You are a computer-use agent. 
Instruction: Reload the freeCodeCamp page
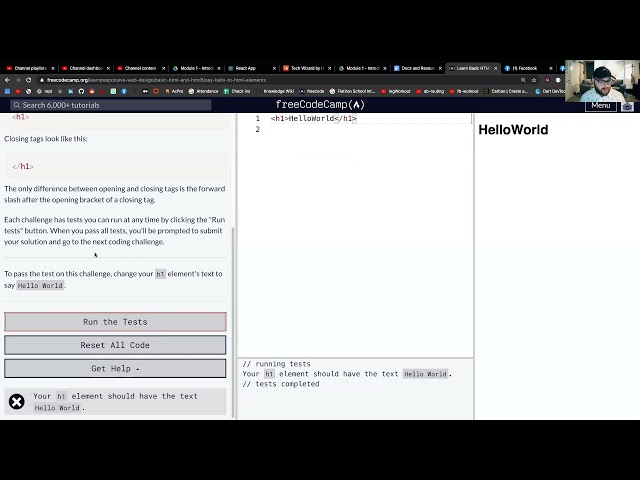coord(29,80)
